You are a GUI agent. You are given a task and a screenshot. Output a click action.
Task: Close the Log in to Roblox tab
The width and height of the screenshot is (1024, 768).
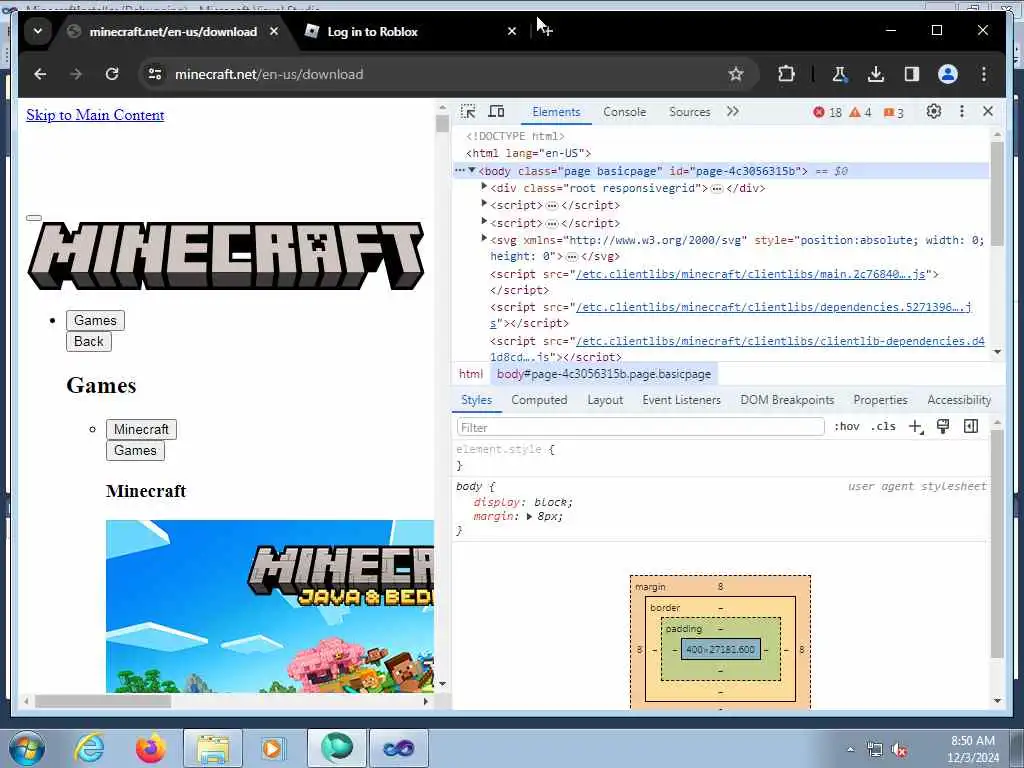coord(512,31)
